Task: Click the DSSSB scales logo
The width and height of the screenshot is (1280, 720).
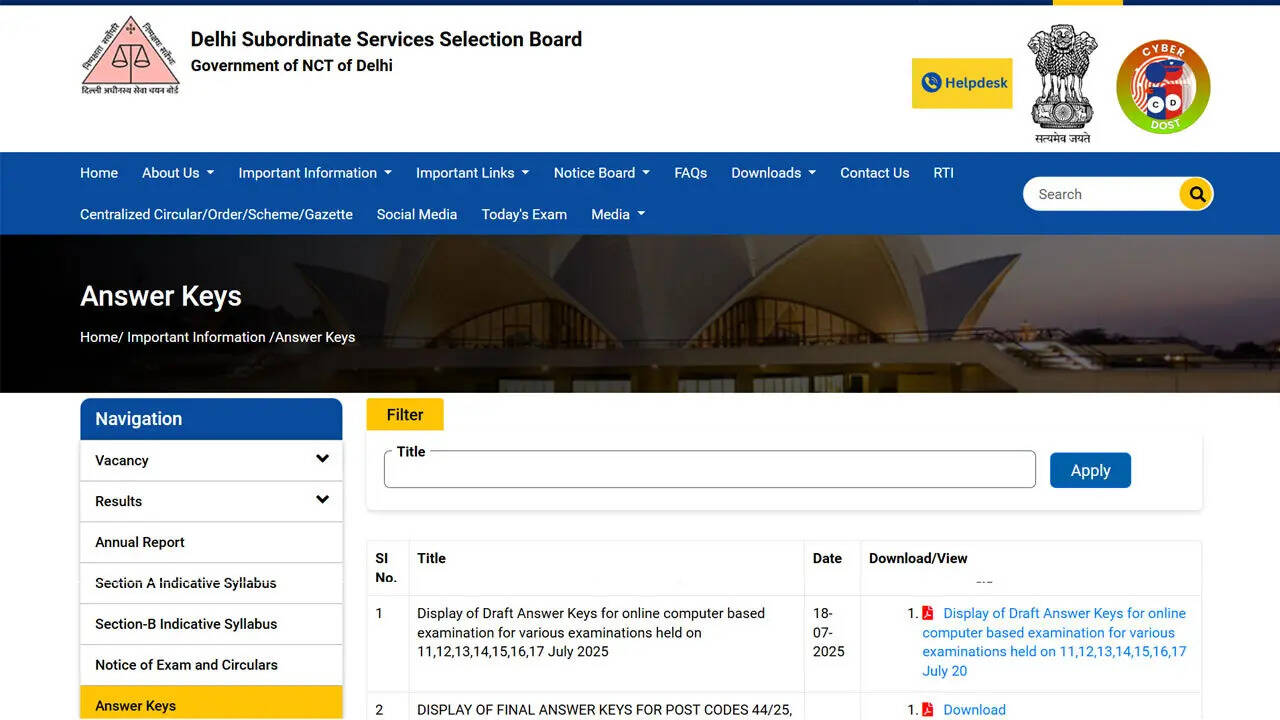Action: pos(130,56)
